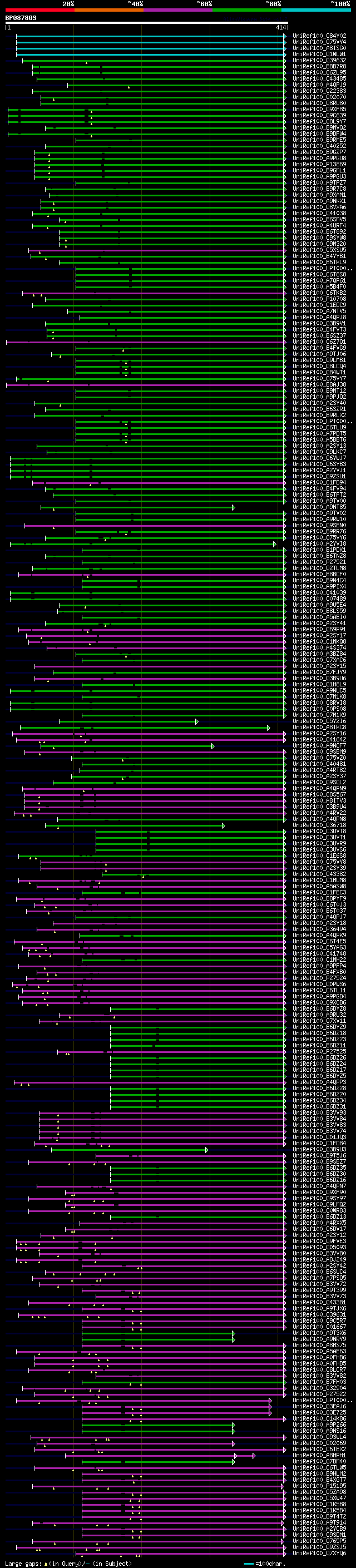Select the UniRef100_B8PYF9 label

pyautogui.click(x=319, y=899)
